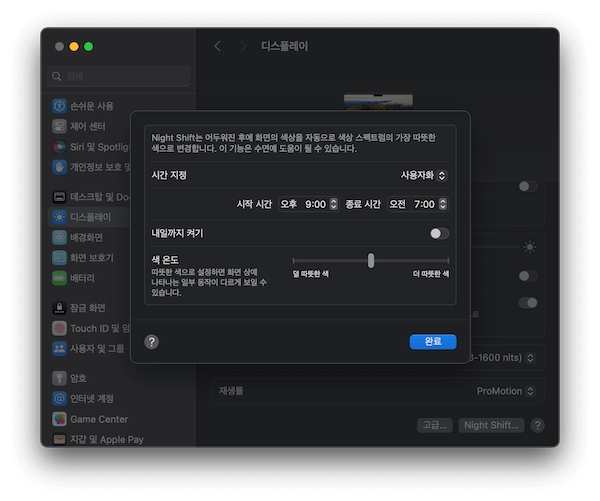The width and height of the screenshot is (600, 501).
Task: Open the 배터리 battery icon
Action: [59, 278]
